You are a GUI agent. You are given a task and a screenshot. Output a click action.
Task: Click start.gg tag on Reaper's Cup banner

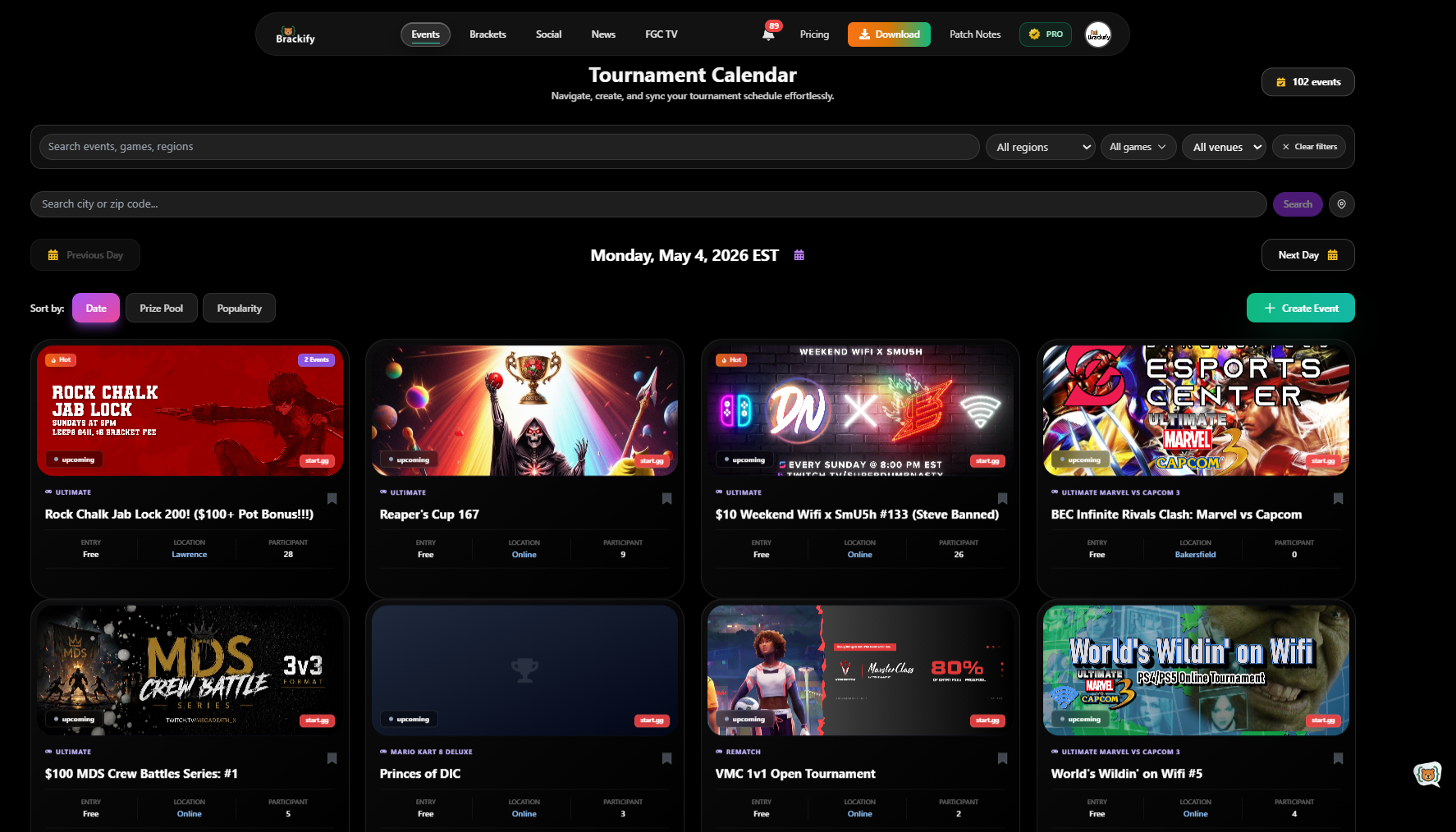(x=652, y=461)
